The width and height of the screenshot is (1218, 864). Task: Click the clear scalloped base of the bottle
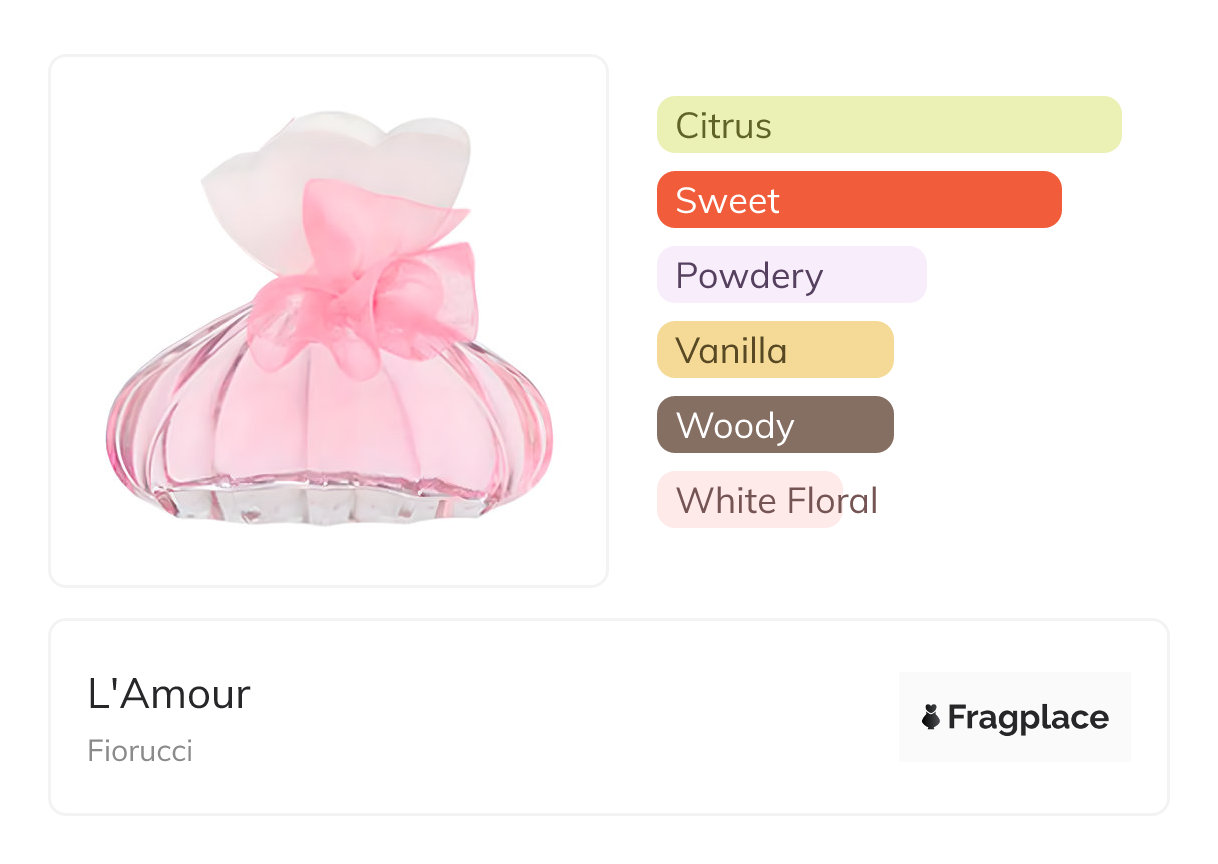(330, 505)
